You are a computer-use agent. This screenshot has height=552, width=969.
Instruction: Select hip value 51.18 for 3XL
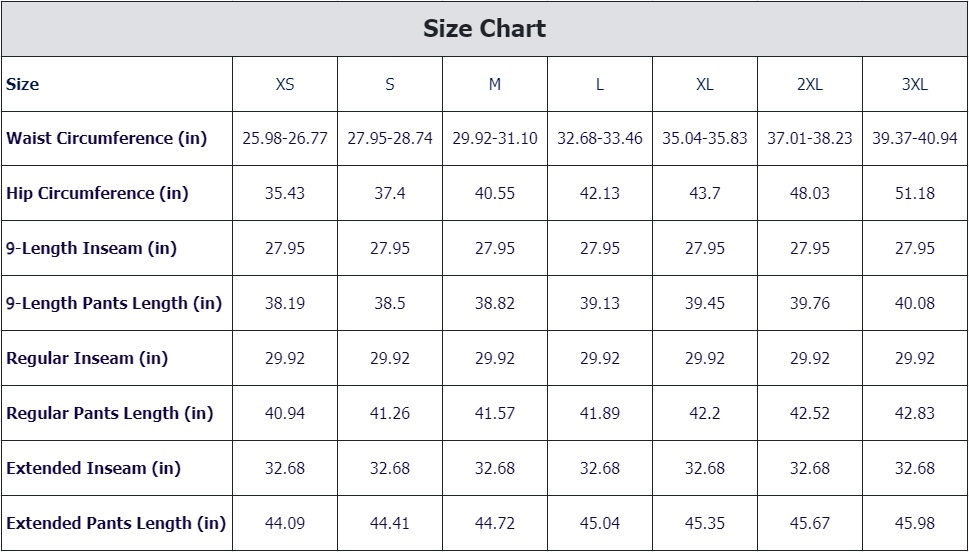tap(915, 193)
